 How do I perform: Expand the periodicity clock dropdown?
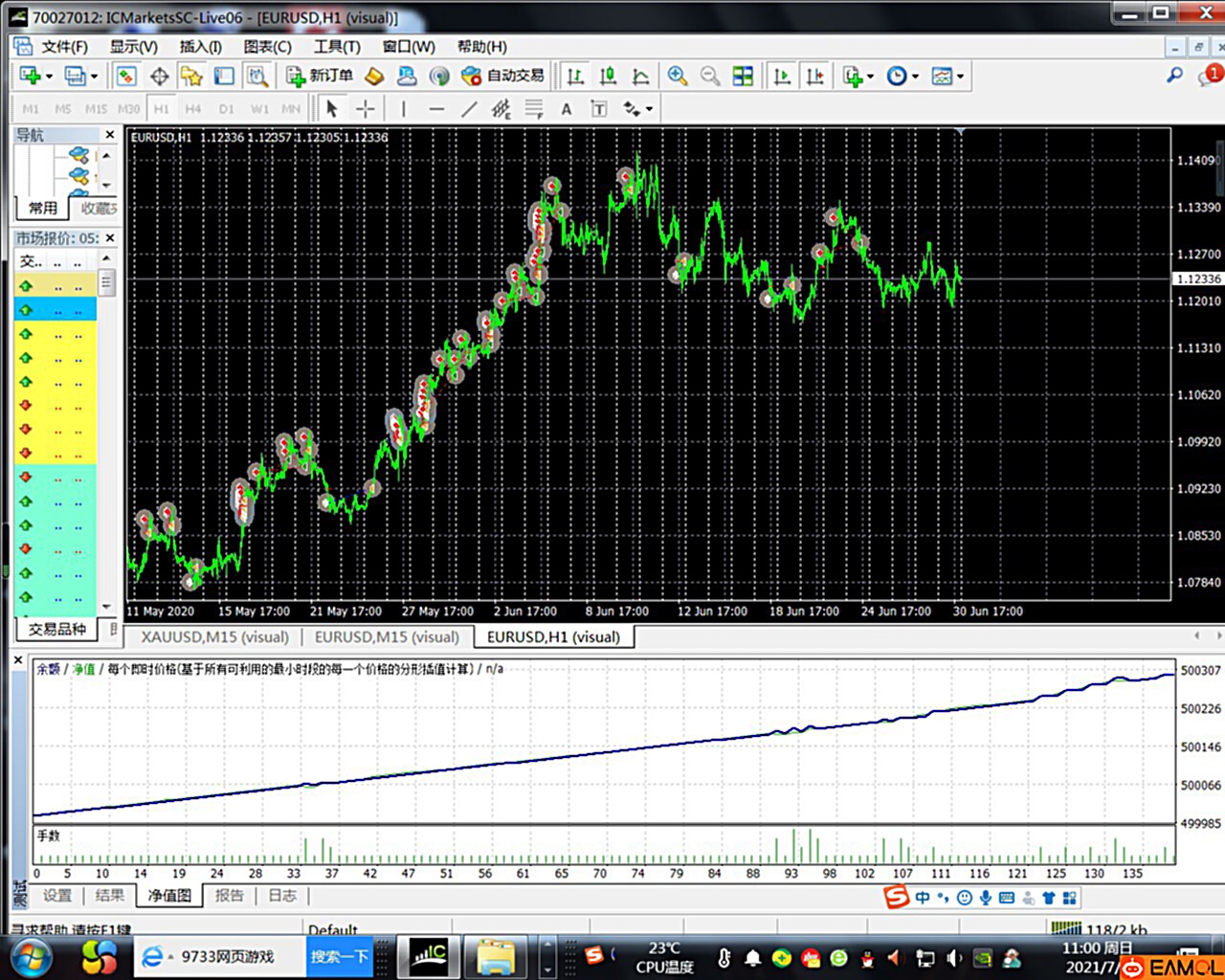coord(916,77)
